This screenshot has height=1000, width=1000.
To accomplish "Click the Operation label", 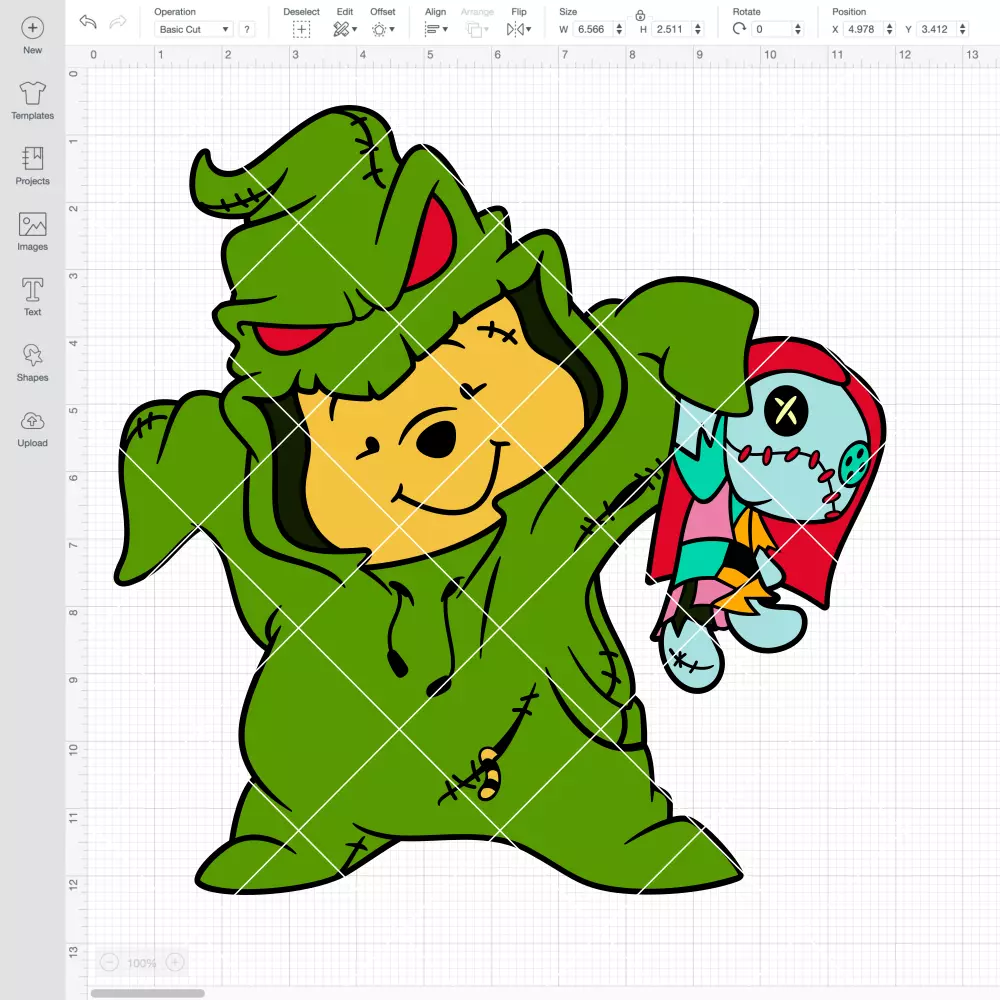I will 175,11.
